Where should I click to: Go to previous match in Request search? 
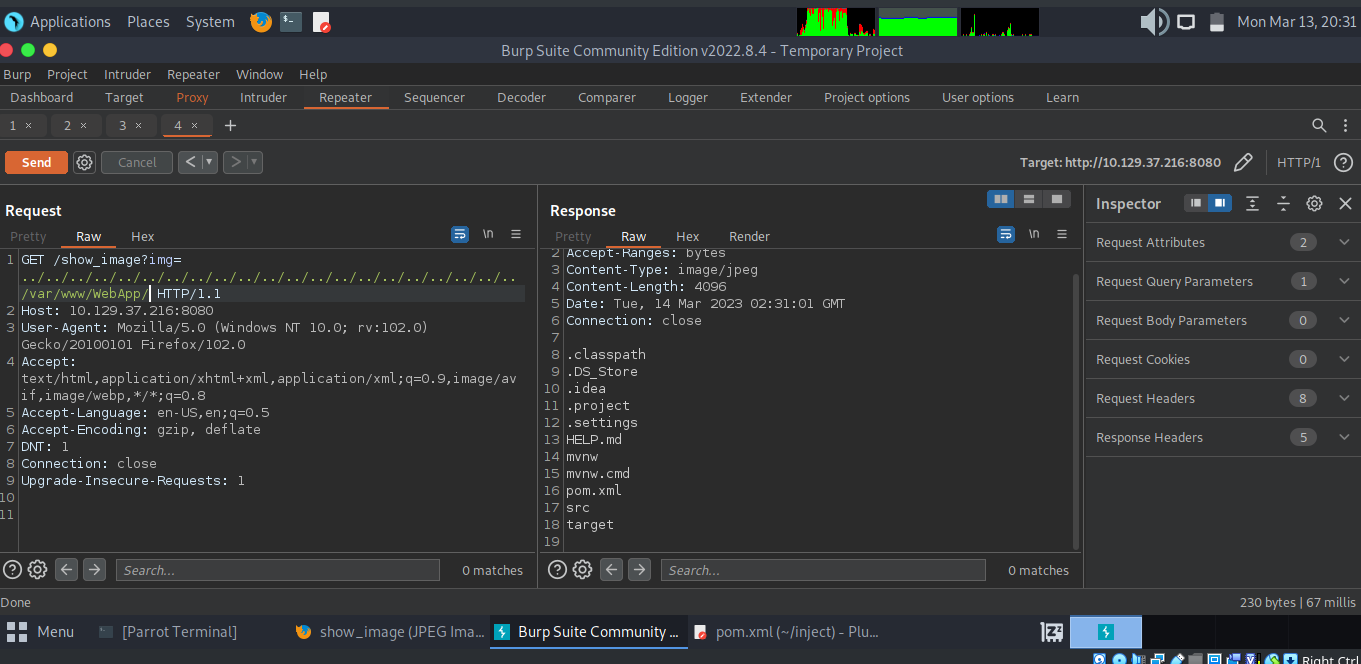(67, 570)
